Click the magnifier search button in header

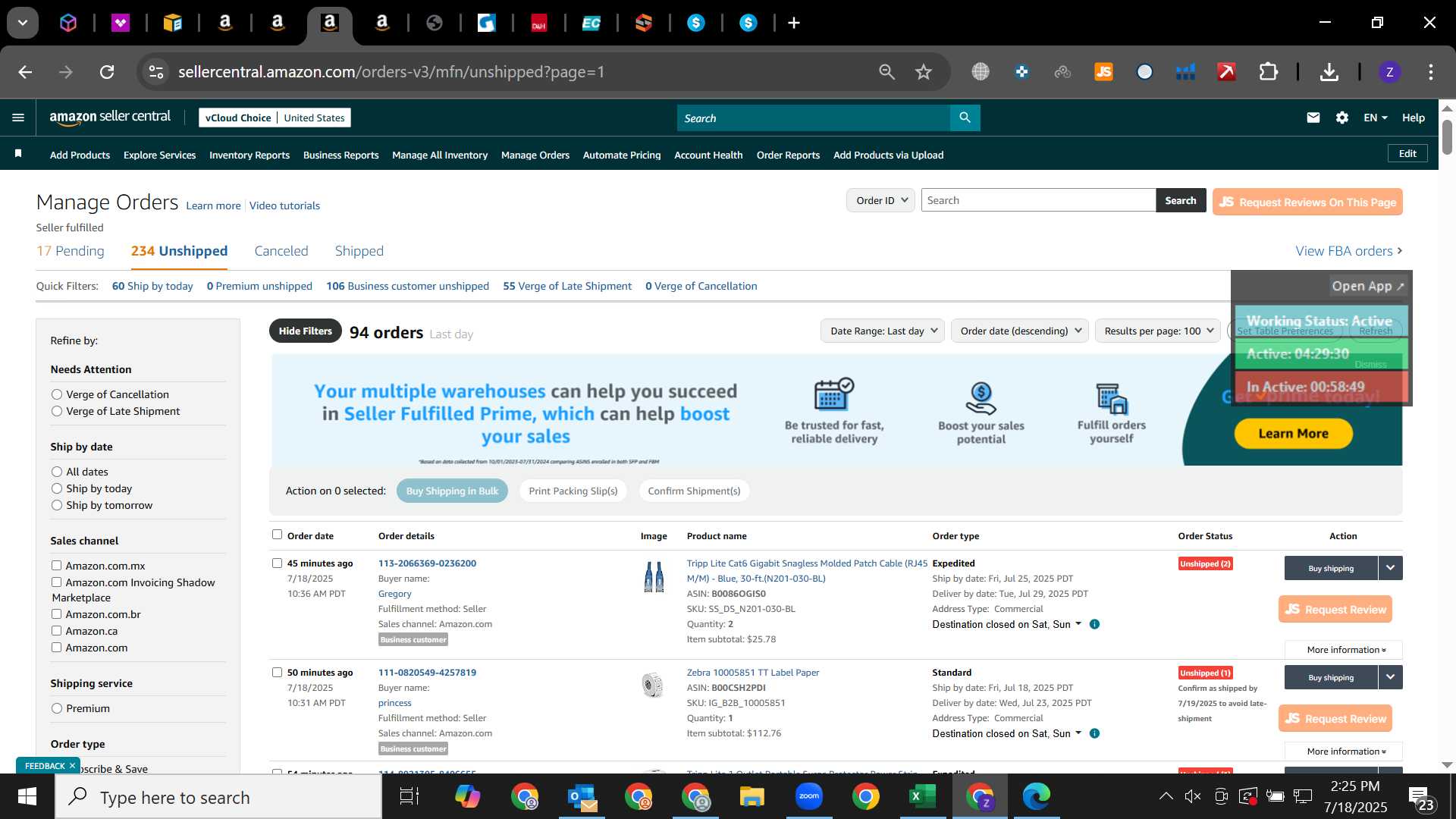tap(965, 118)
